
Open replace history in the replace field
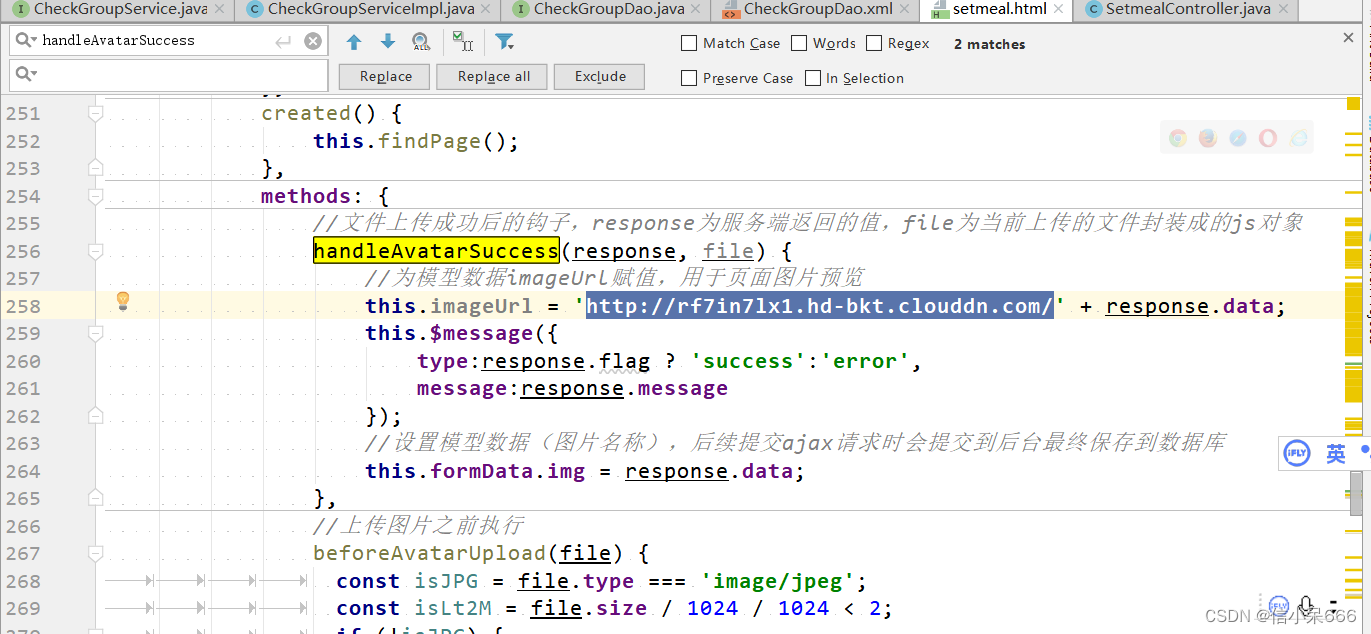[25, 74]
